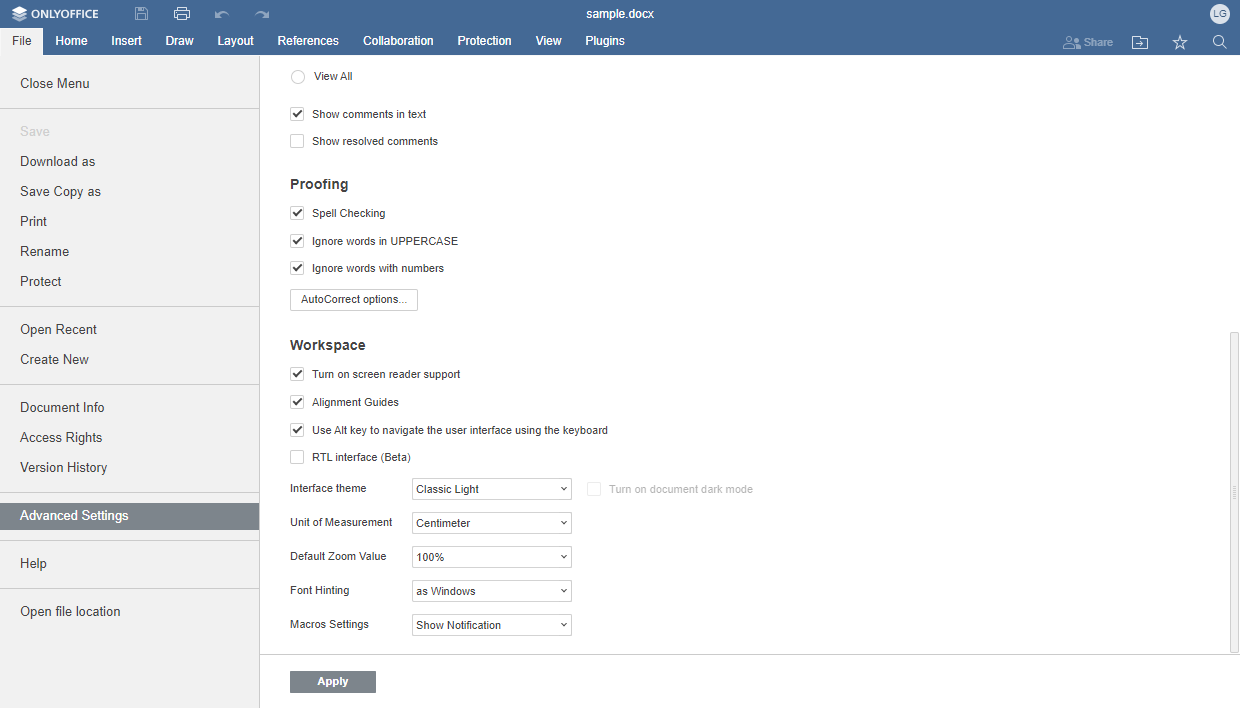This screenshot has width=1240, height=708.
Task: Click the Print icon in title bar
Action: click(x=181, y=14)
